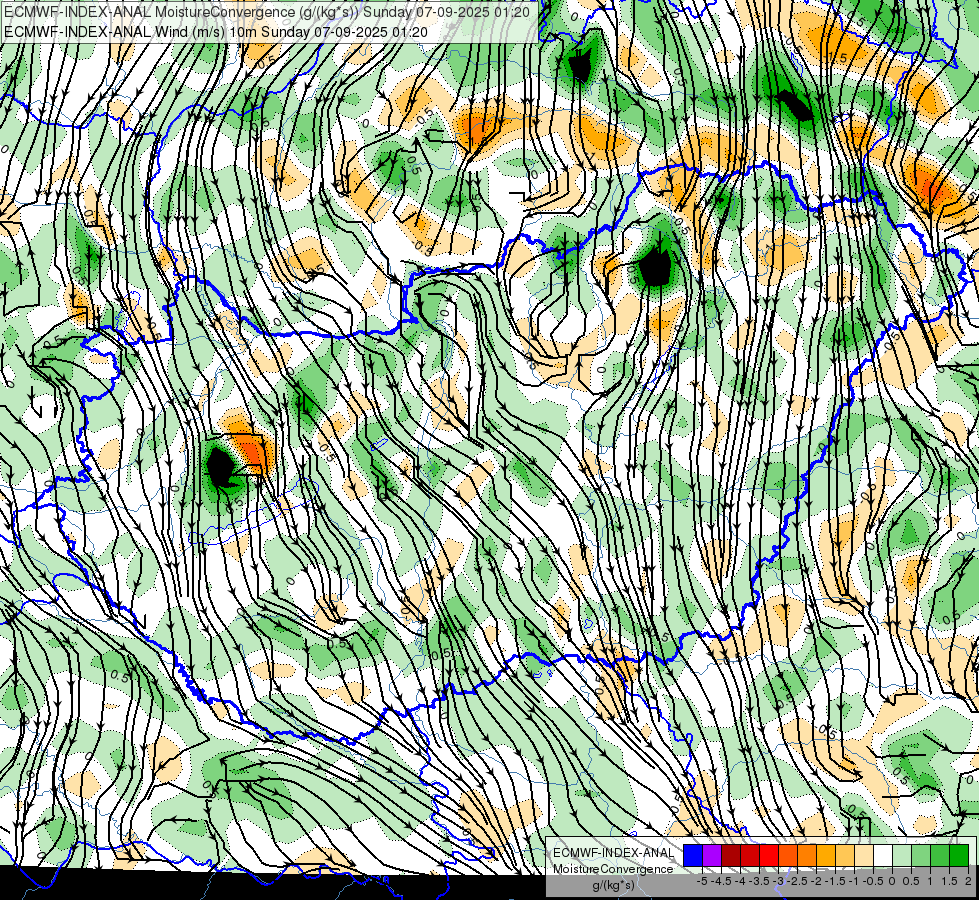Click the light green swatch between 0.5 and 1
The image size is (979, 900).
click(x=921, y=855)
